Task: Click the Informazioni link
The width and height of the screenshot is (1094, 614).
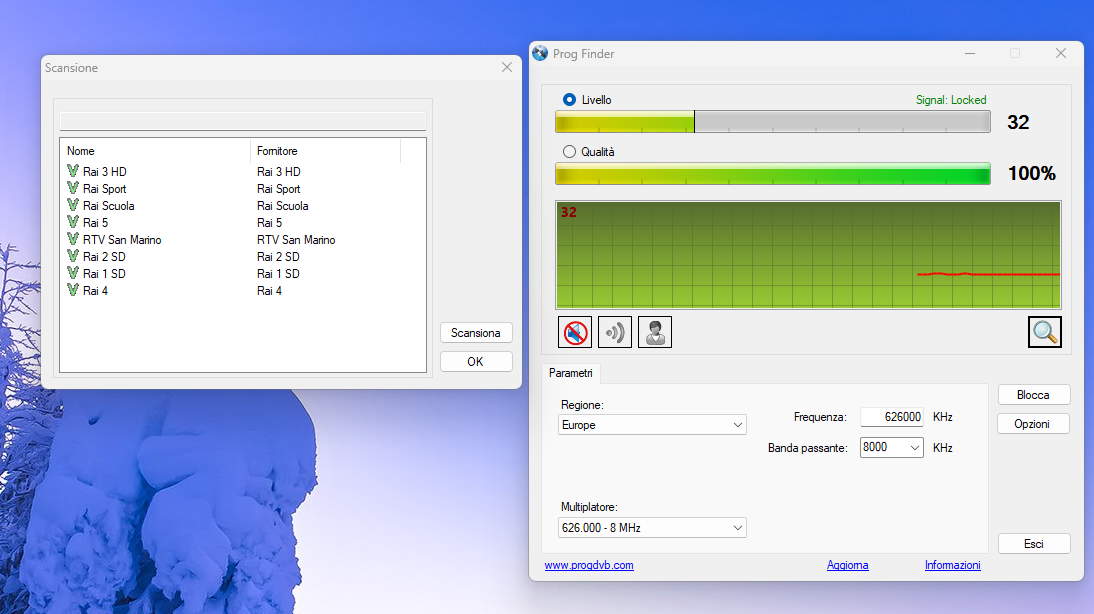Action: click(x=952, y=565)
